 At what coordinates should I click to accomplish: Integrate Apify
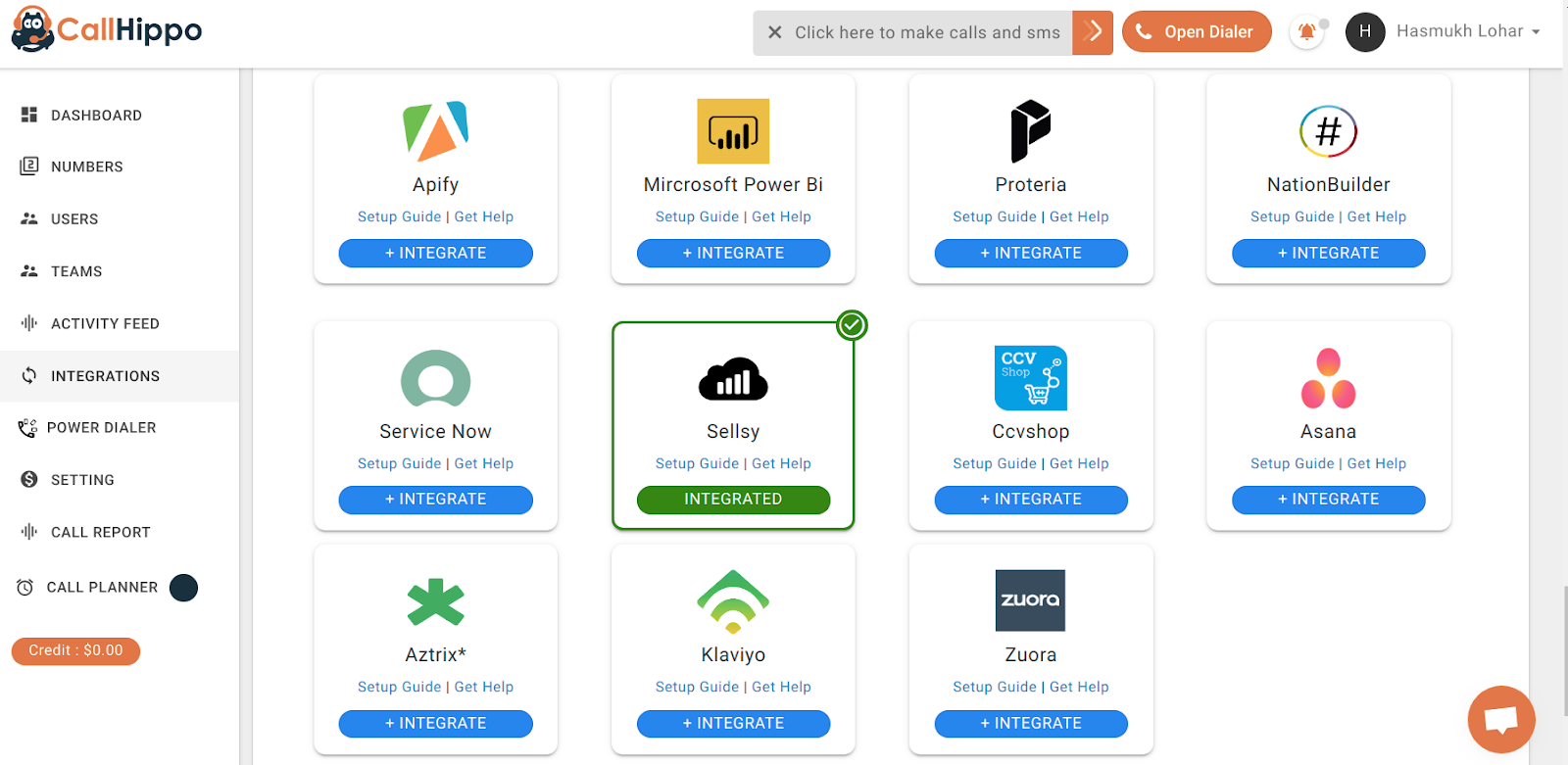point(435,253)
